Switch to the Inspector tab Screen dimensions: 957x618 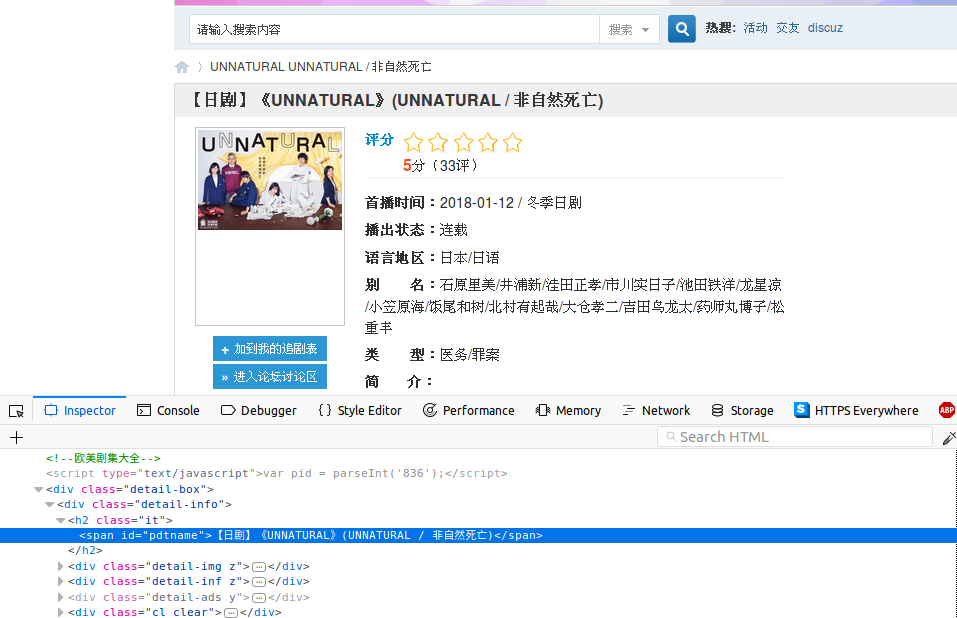coord(80,411)
